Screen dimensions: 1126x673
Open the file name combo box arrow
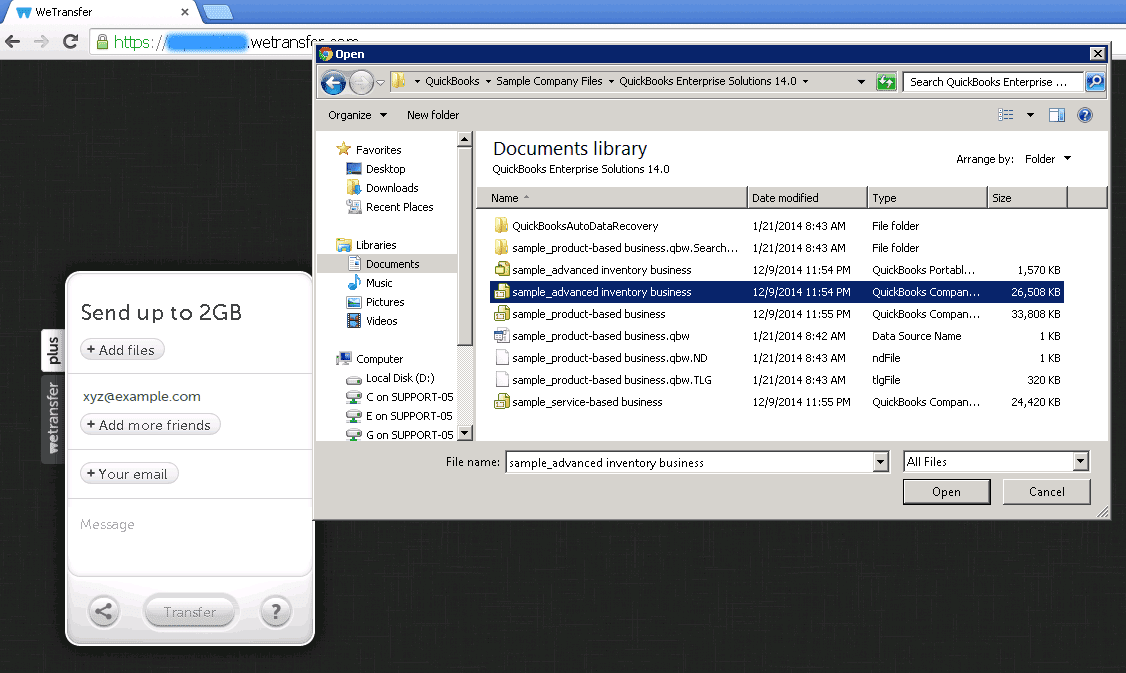(879, 461)
